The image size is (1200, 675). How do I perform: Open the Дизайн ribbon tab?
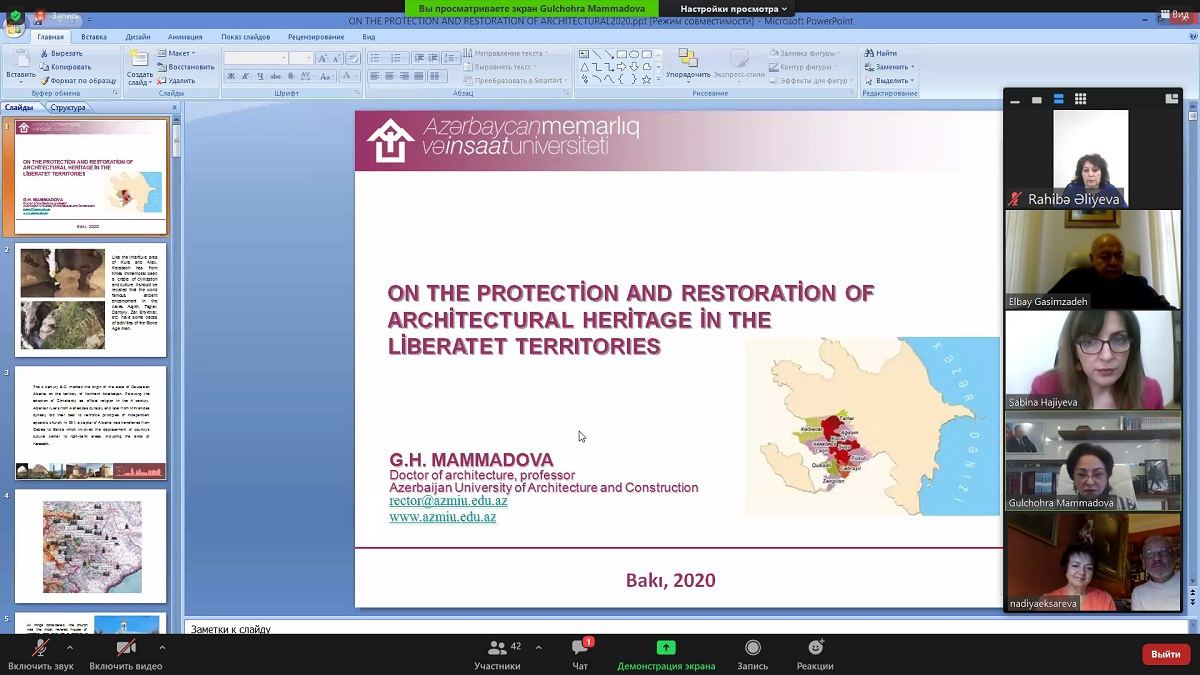[138, 37]
